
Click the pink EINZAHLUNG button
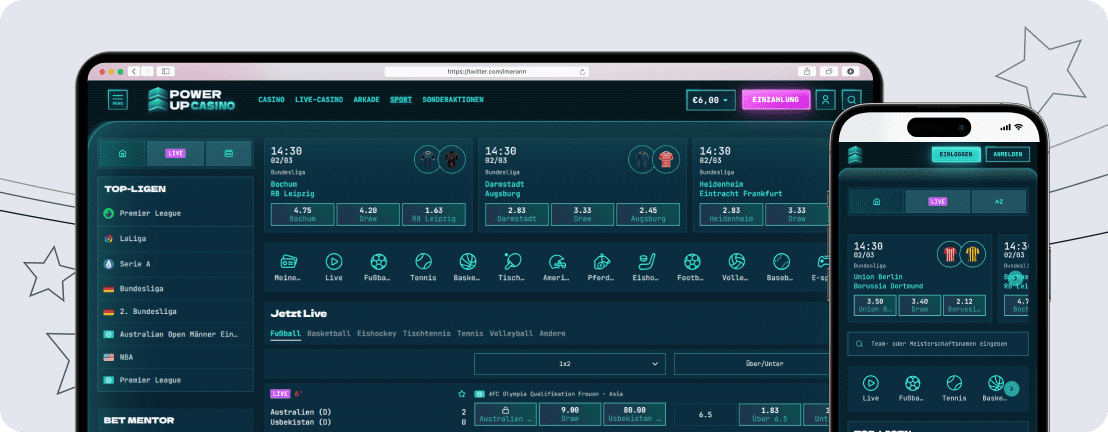[x=775, y=100]
